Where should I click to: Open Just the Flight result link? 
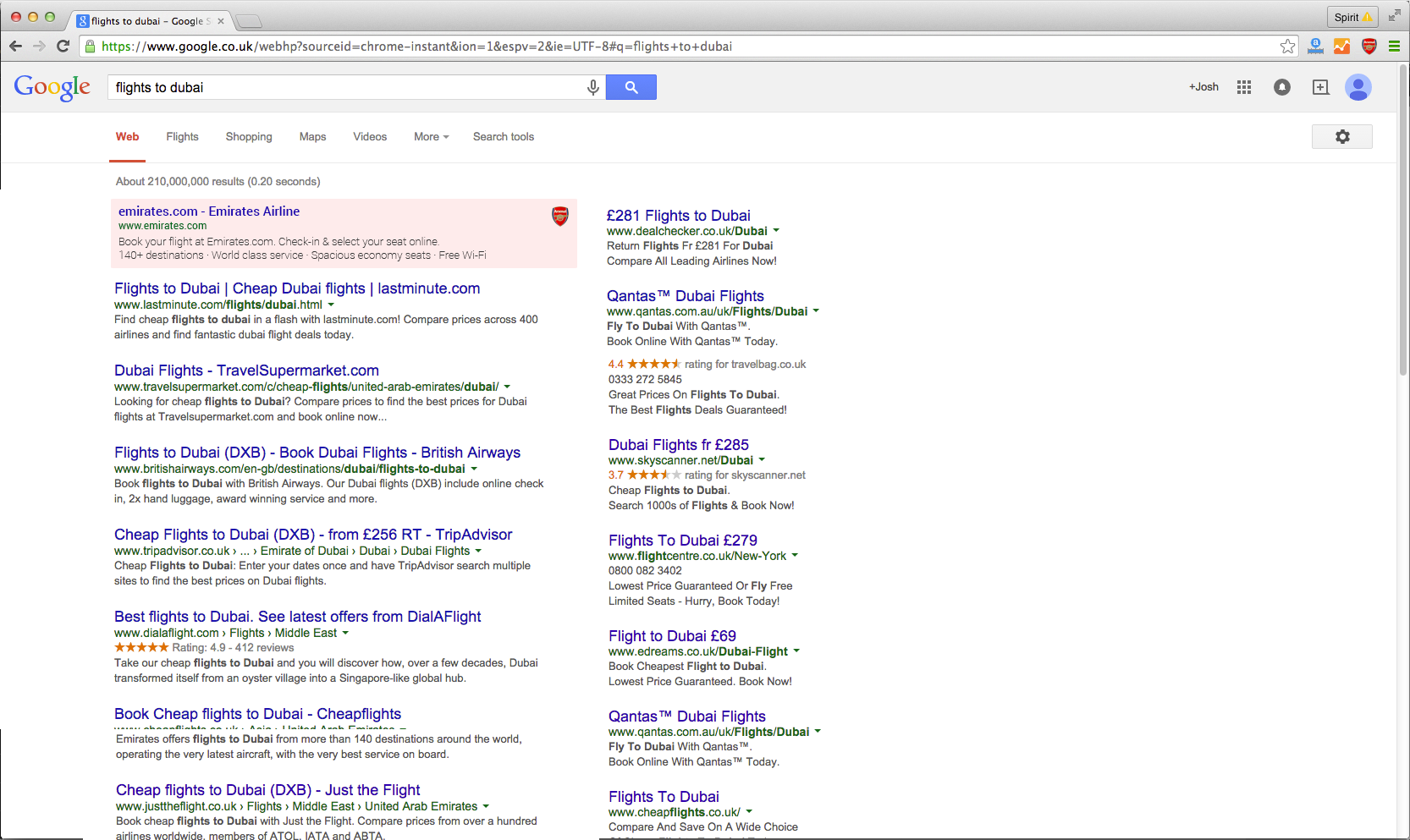[x=268, y=790]
